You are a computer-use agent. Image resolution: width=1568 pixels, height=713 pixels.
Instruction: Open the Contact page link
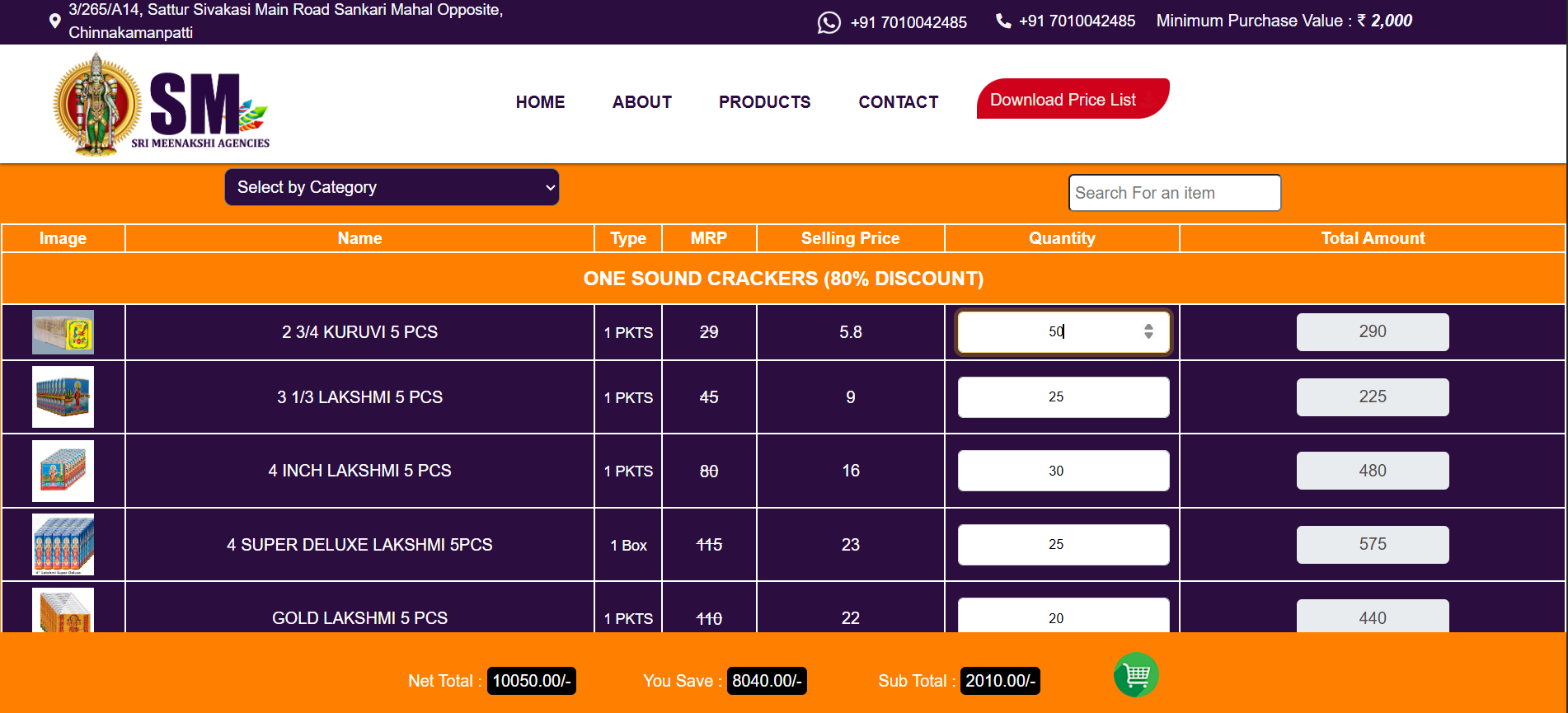point(898,102)
